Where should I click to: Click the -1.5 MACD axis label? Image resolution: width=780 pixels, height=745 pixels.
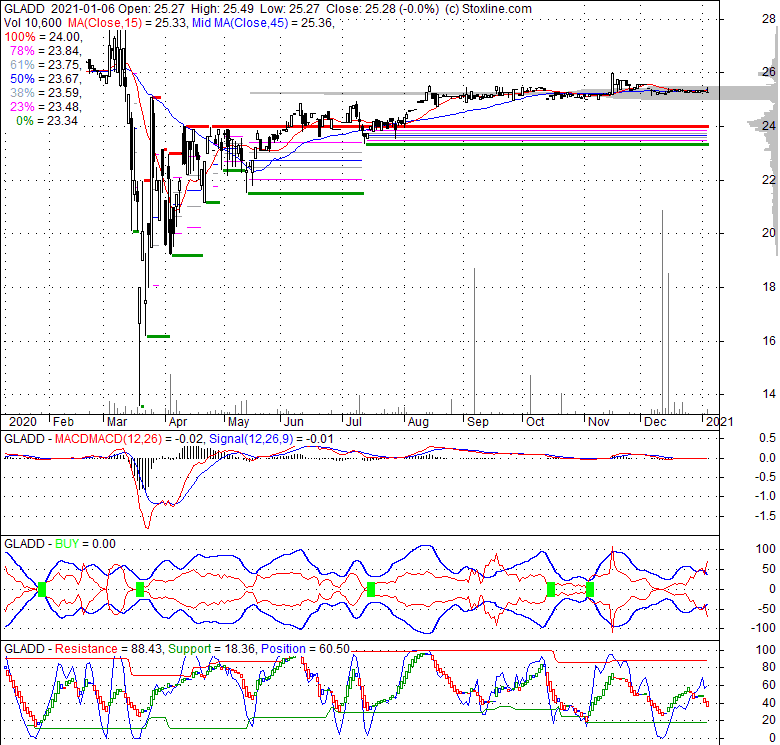pos(765,516)
